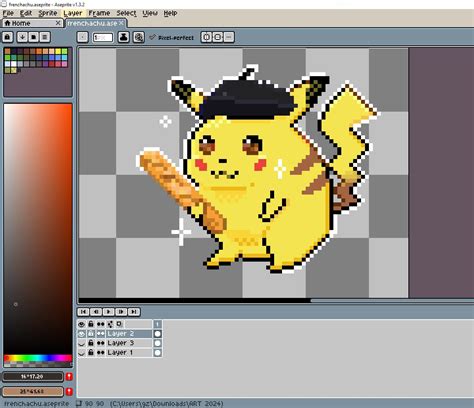Screen dimensions: 474x408
Task: Toggle onion skin header icon
Action: [110, 324]
